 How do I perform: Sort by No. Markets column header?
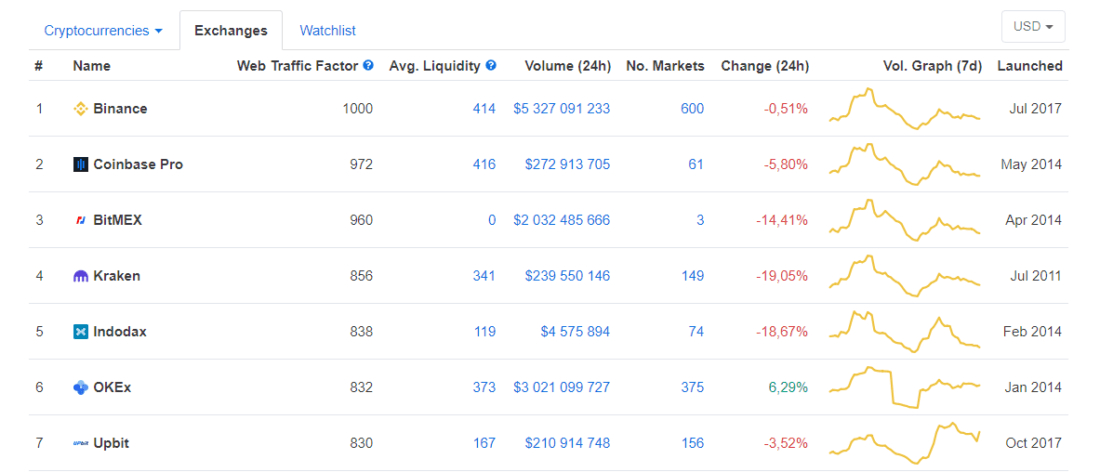665,66
